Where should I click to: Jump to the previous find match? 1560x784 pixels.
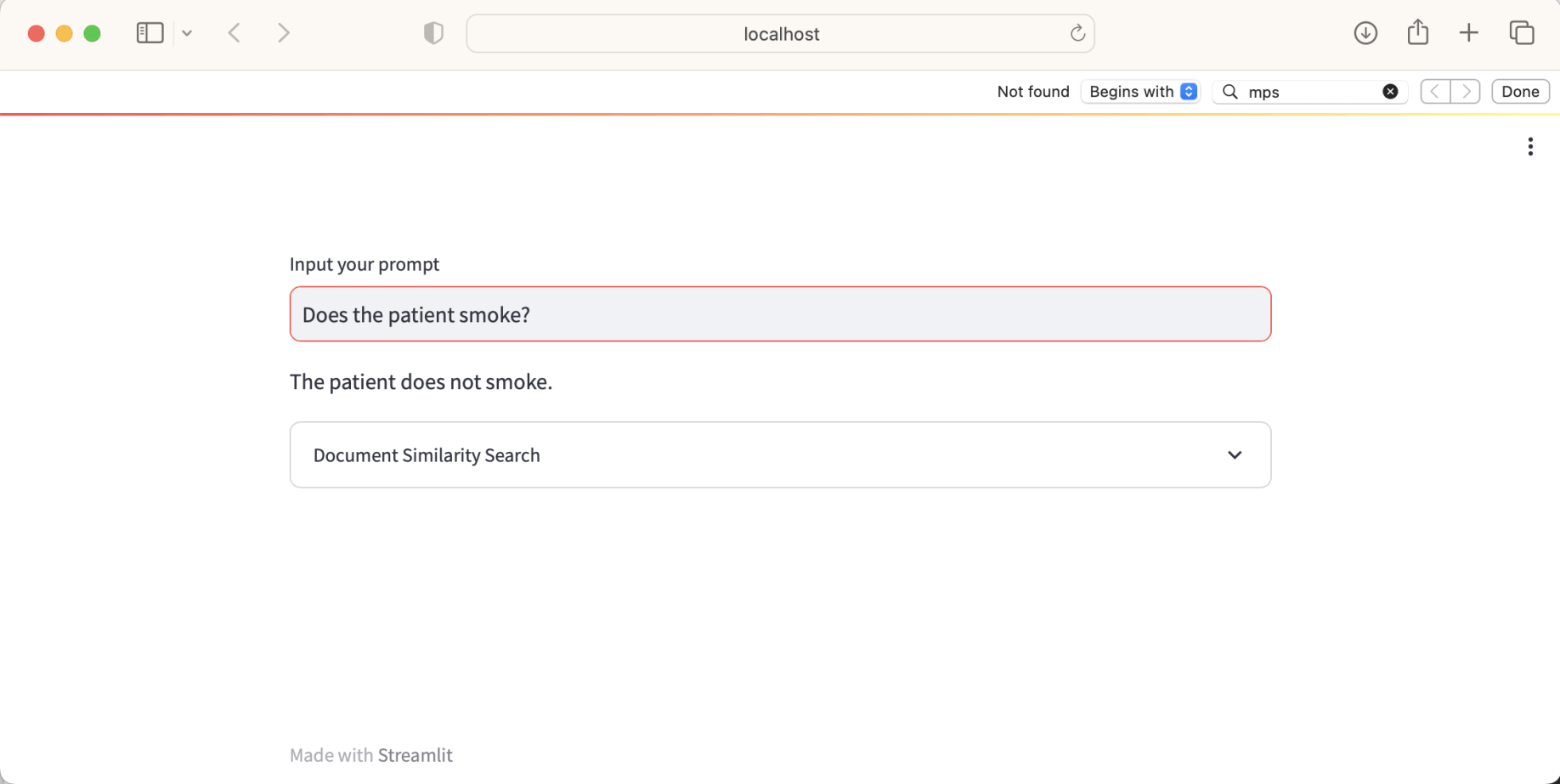[1435, 92]
